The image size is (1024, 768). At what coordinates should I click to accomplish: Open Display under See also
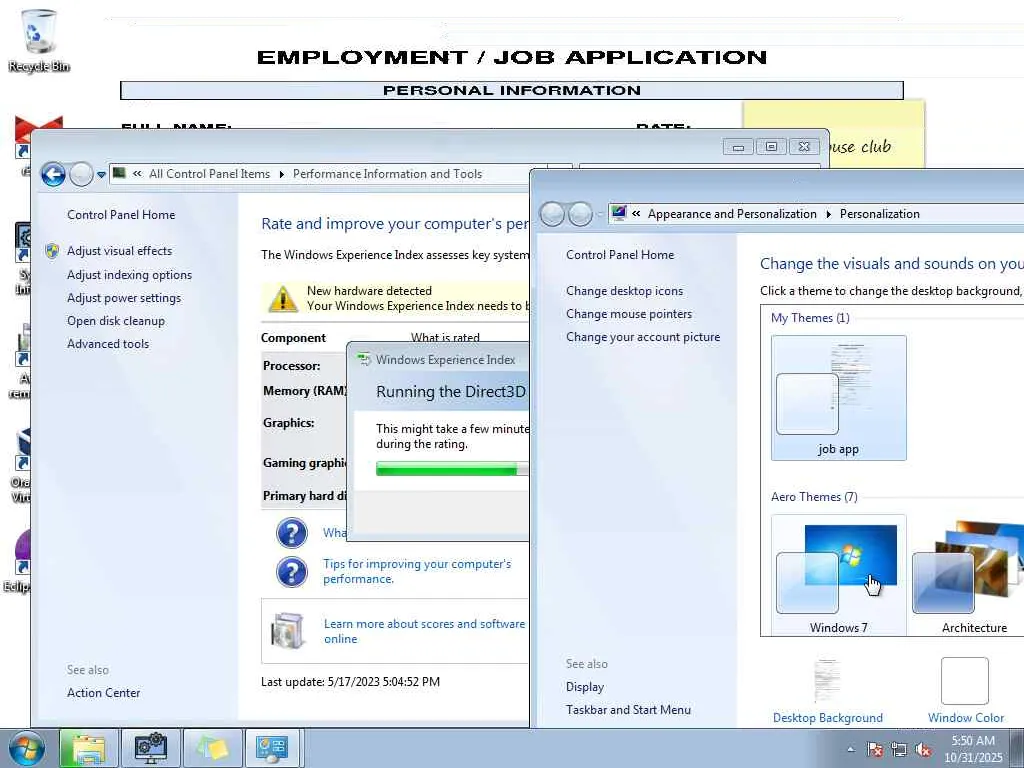coord(584,687)
